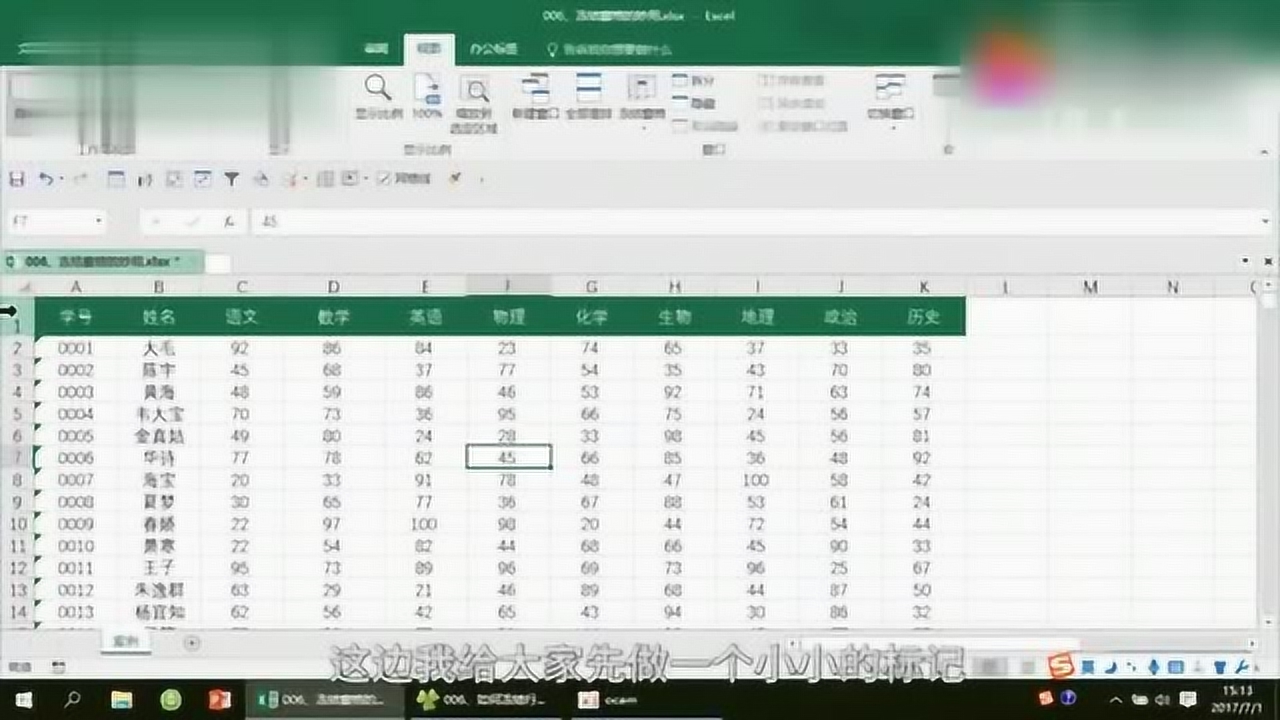
Task: Select the 案例 worksheet tab
Action: 125,642
